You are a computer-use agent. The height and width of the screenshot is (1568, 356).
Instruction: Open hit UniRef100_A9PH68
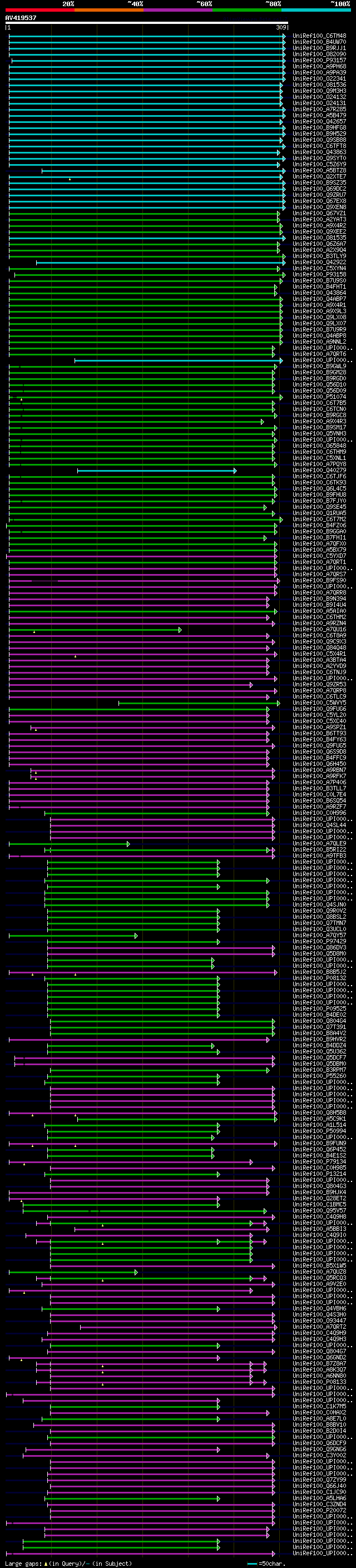tap(319, 66)
